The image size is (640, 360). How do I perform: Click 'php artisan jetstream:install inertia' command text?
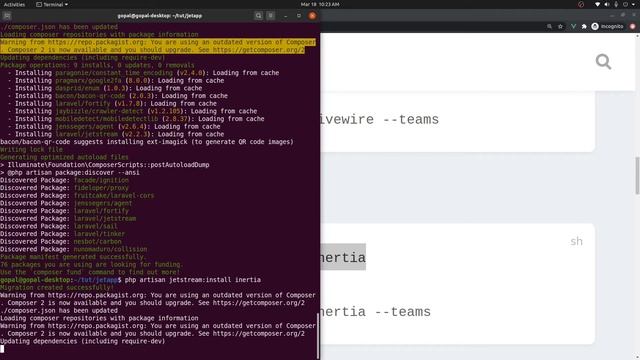click(193, 280)
